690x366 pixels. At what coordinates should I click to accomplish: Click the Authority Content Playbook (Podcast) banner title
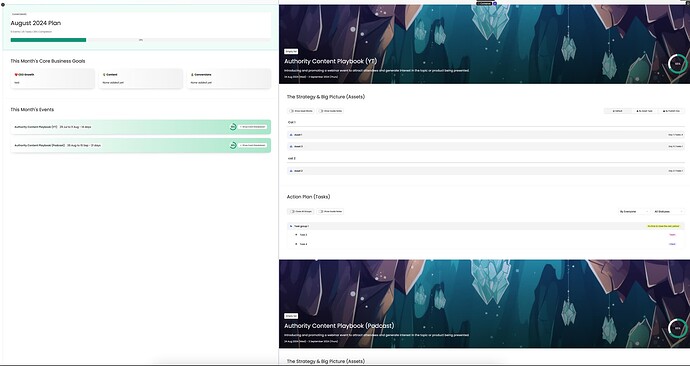[339, 326]
